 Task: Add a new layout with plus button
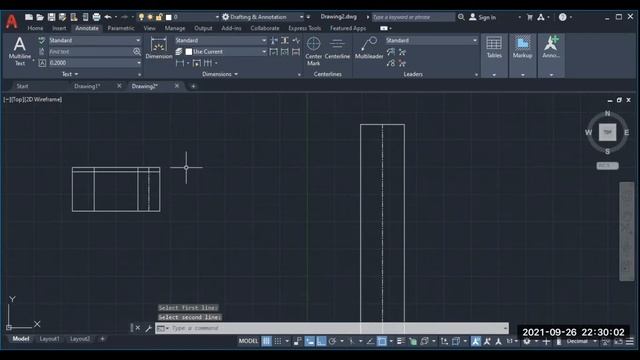coord(102,339)
